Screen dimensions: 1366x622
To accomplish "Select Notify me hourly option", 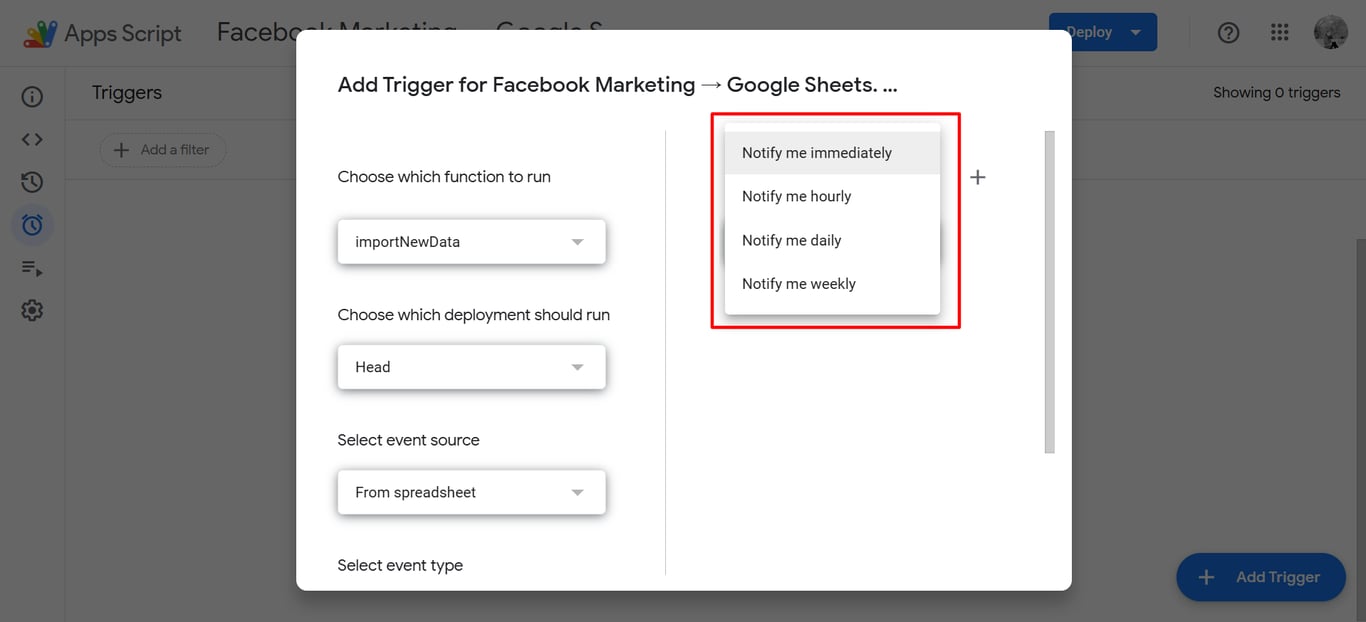I will [832, 197].
